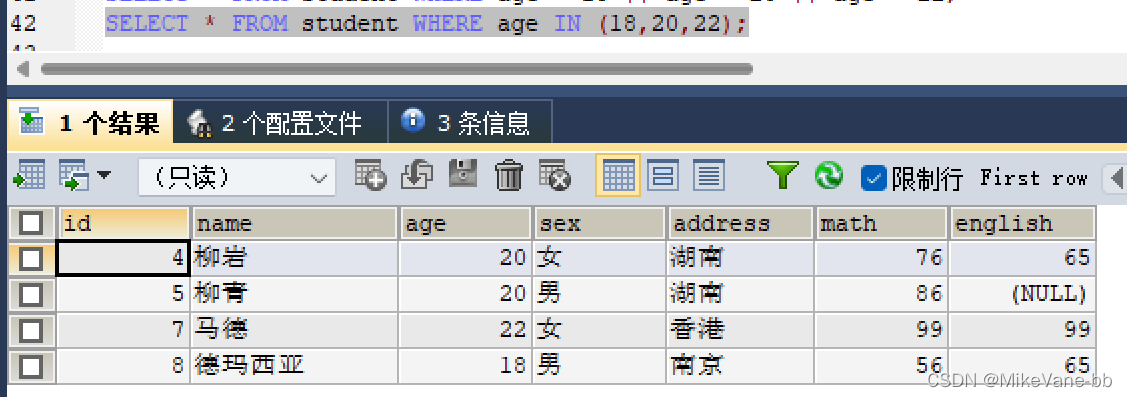Sort by the age column header
This screenshot has height=397, width=1127.
465,223
